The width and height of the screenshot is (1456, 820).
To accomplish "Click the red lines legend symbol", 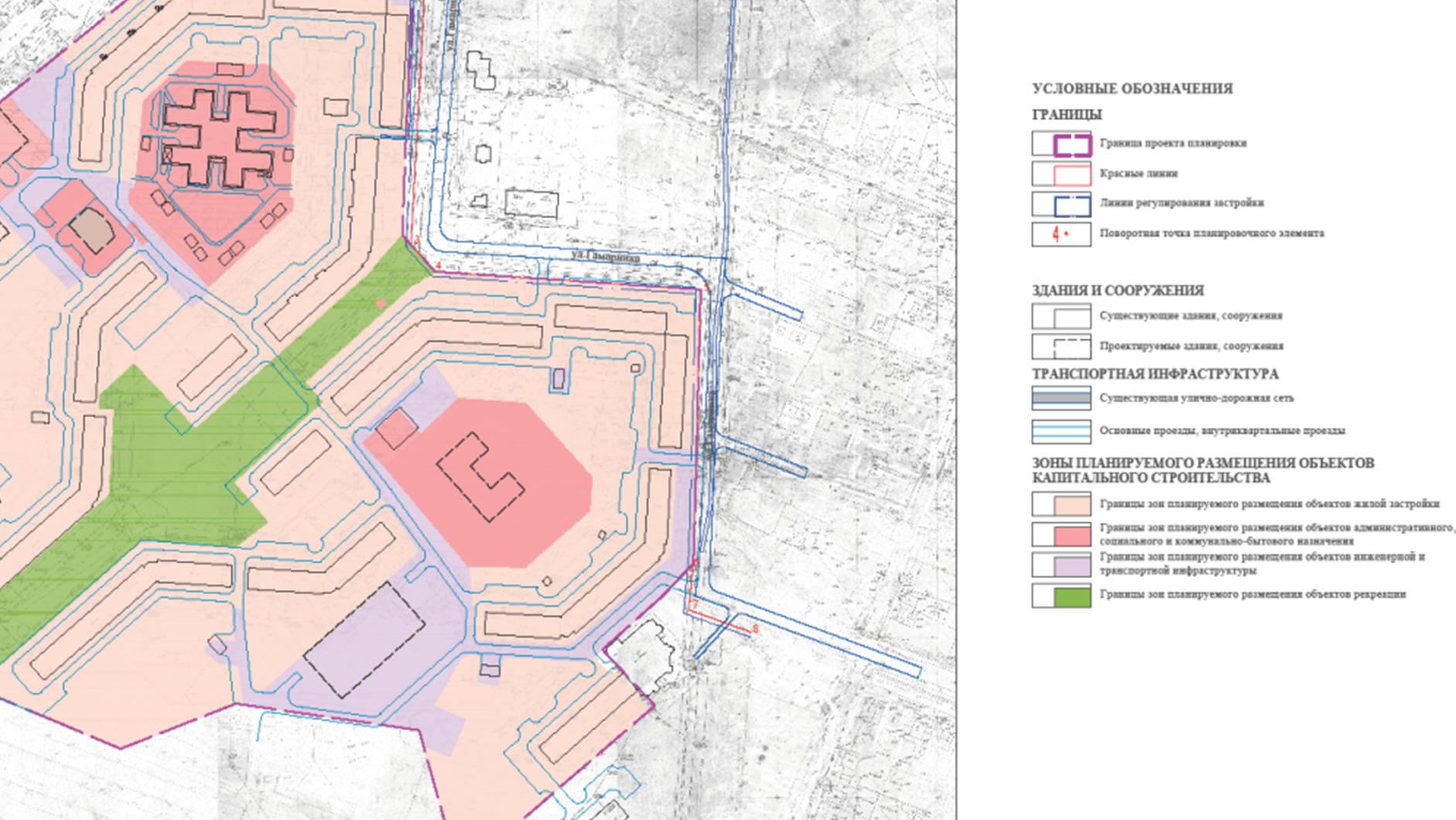I will coord(1061,173).
